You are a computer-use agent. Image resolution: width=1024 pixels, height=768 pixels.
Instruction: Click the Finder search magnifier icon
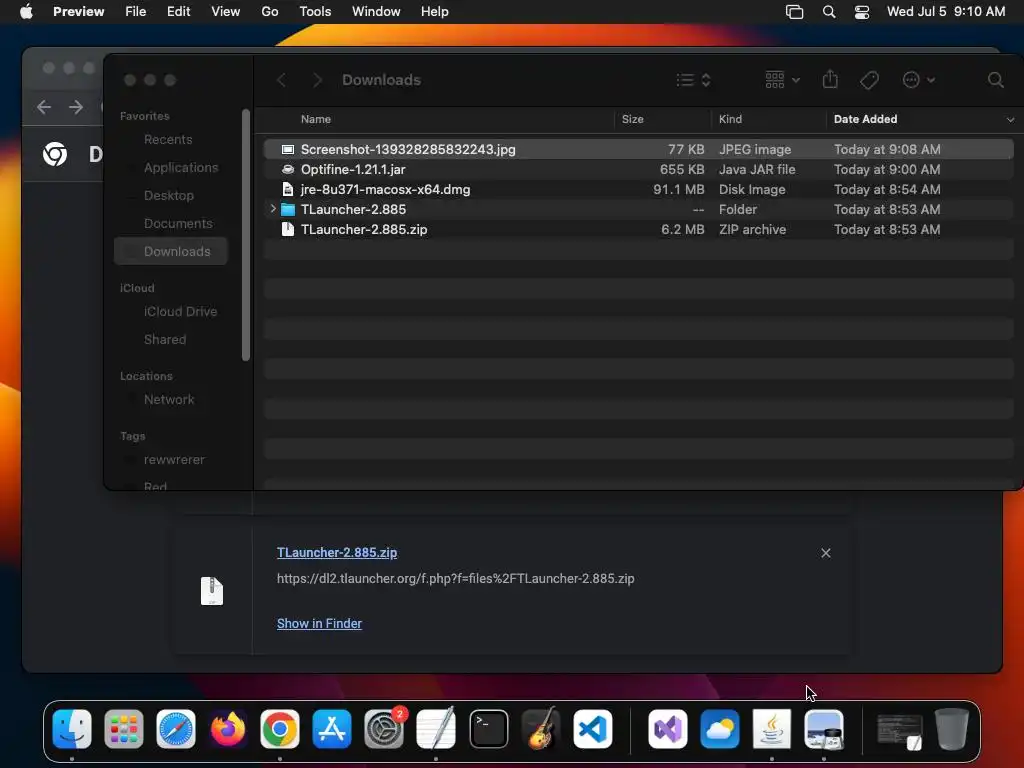pos(995,80)
